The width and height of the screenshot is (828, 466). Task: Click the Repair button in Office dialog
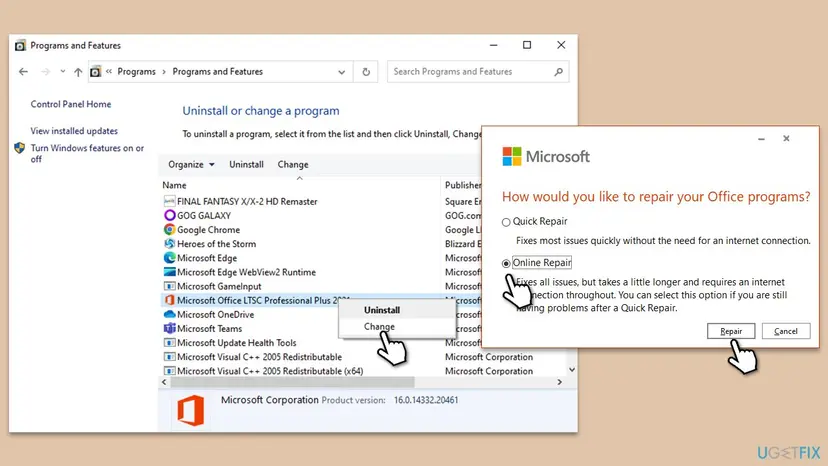pos(731,331)
